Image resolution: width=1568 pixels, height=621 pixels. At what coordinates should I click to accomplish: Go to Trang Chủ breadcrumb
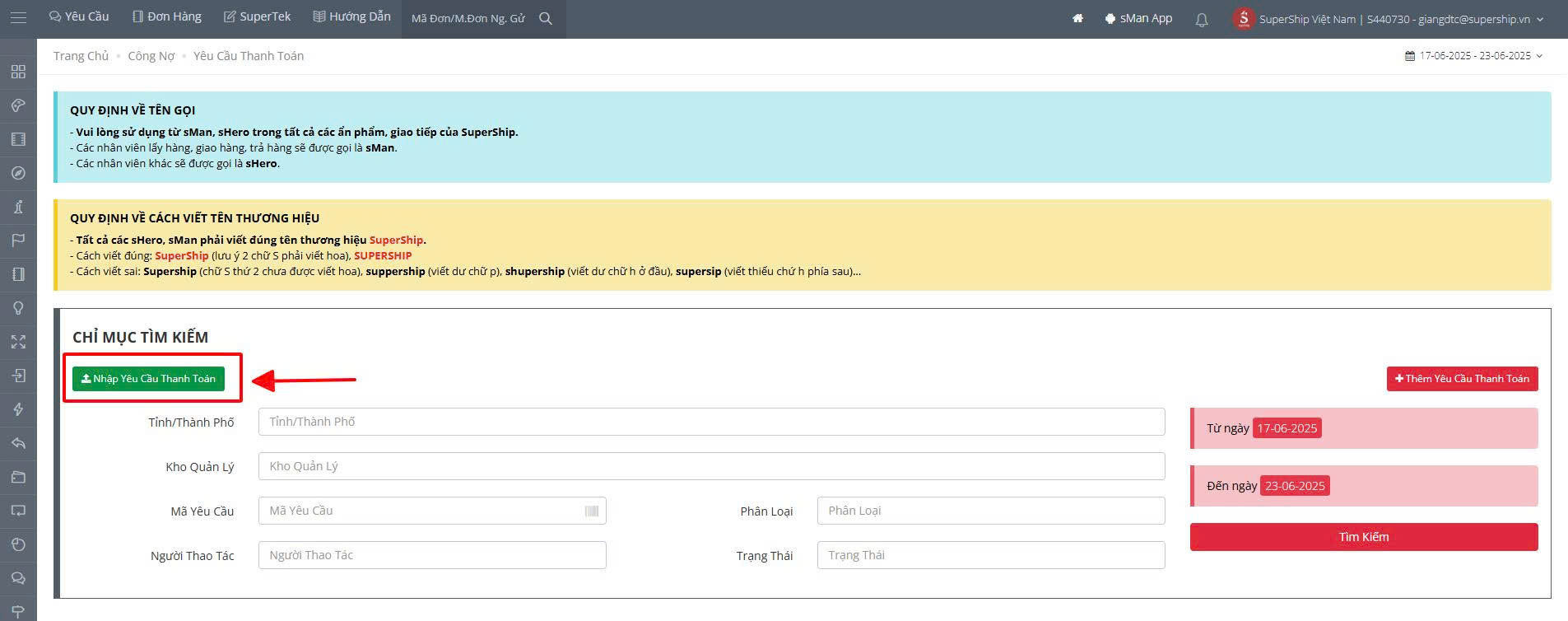81,56
